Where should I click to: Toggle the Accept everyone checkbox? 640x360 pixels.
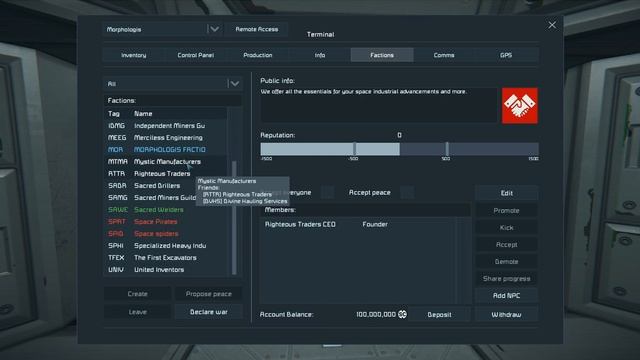tap(327, 192)
